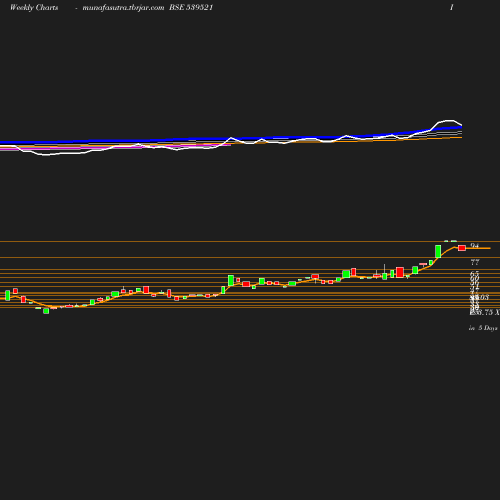The image size is (500, 500).
Task: Click the "Weekly Charts" title text
Action: 34,8
